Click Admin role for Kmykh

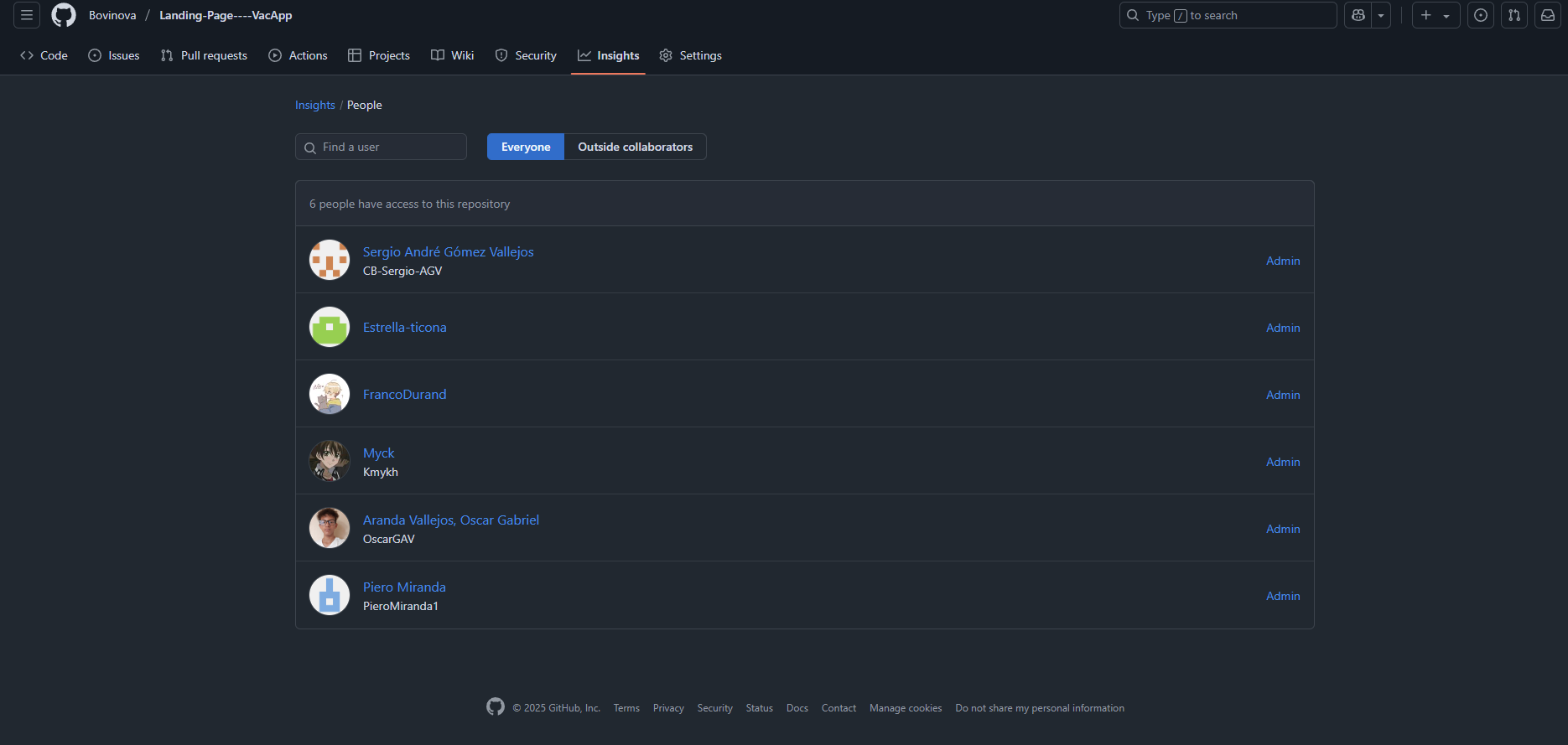(x=1283, y=462)
